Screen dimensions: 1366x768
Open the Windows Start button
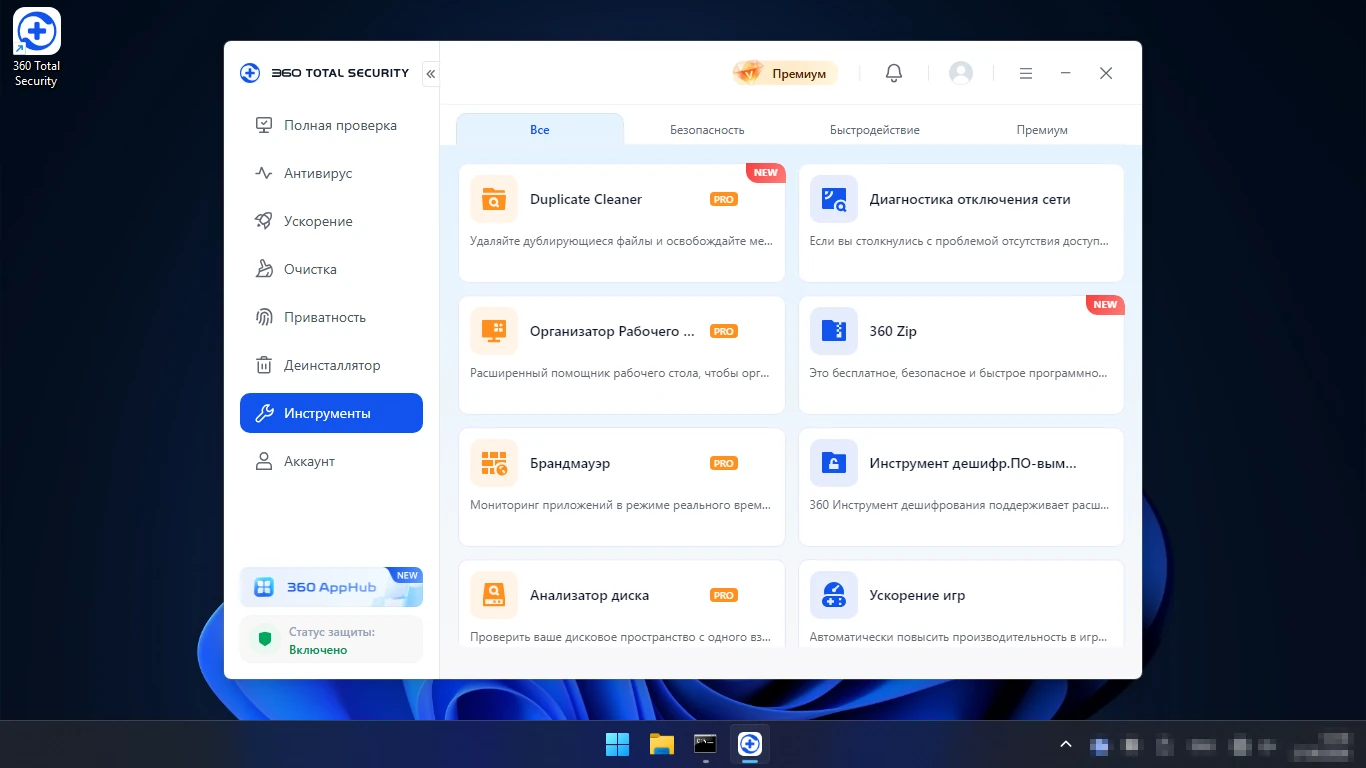pyautogui.click(x=617, y=744)
